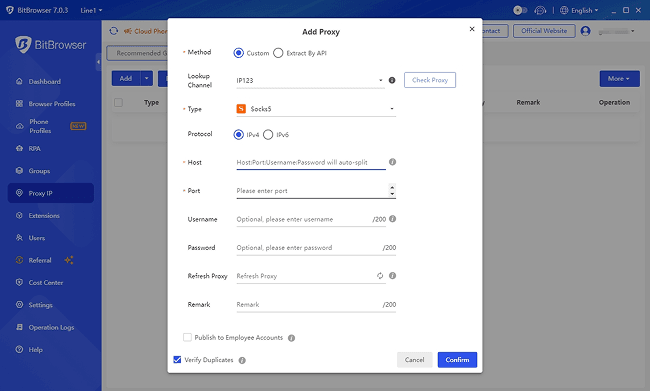Click the user avatar icon

[585, 31]
